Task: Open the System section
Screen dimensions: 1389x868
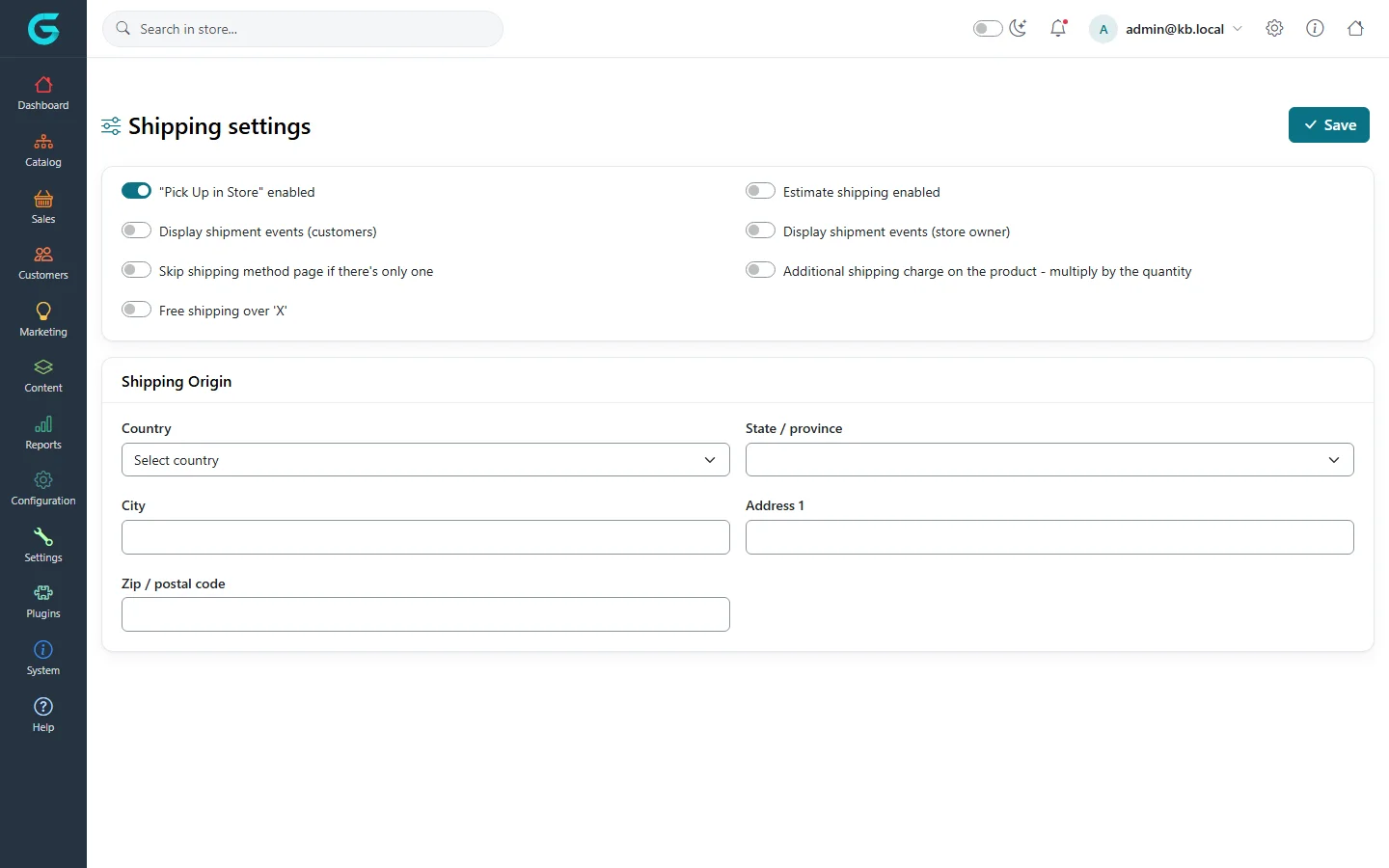Action: [43, 659]
